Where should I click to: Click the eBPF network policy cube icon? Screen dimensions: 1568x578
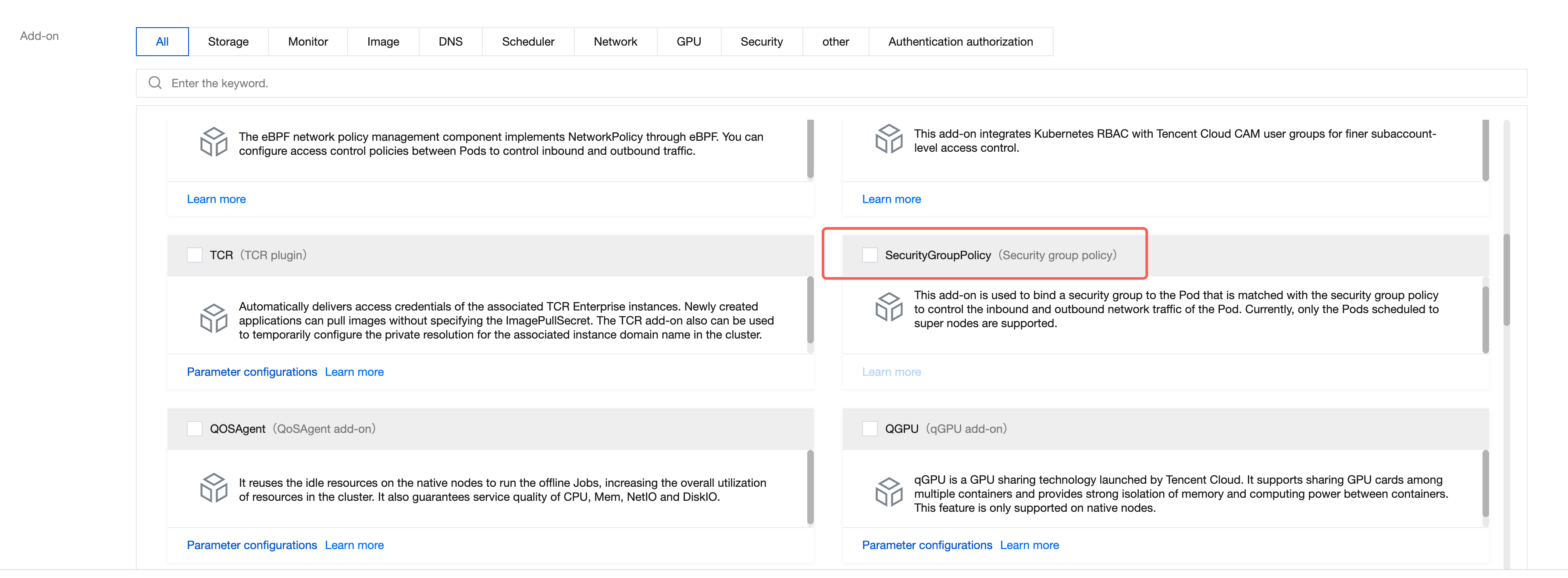(x=214, y=143)
